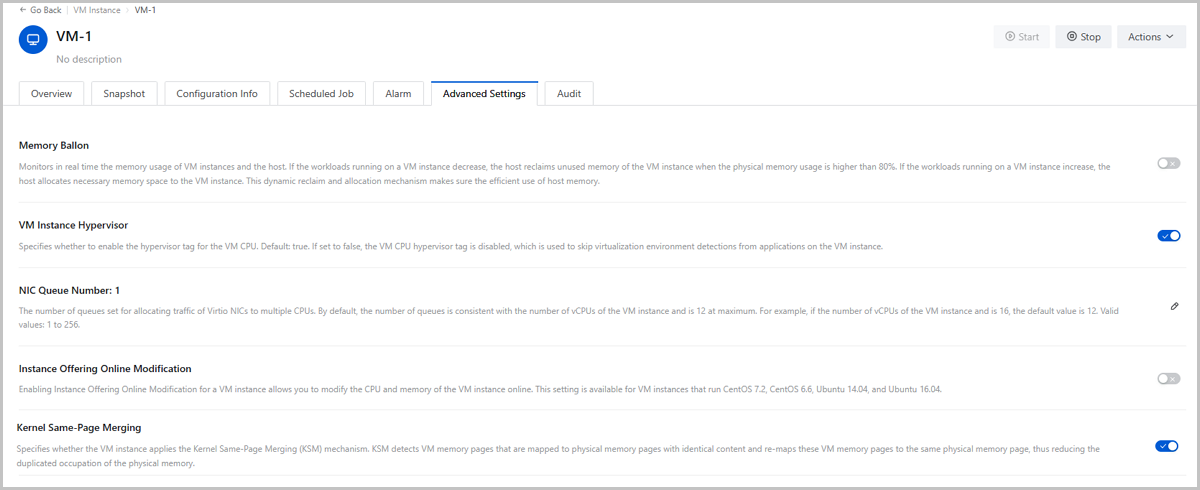The image size is (1200, 490).
Task: Select the Advanced Settings tab
Action: [484, 94]
